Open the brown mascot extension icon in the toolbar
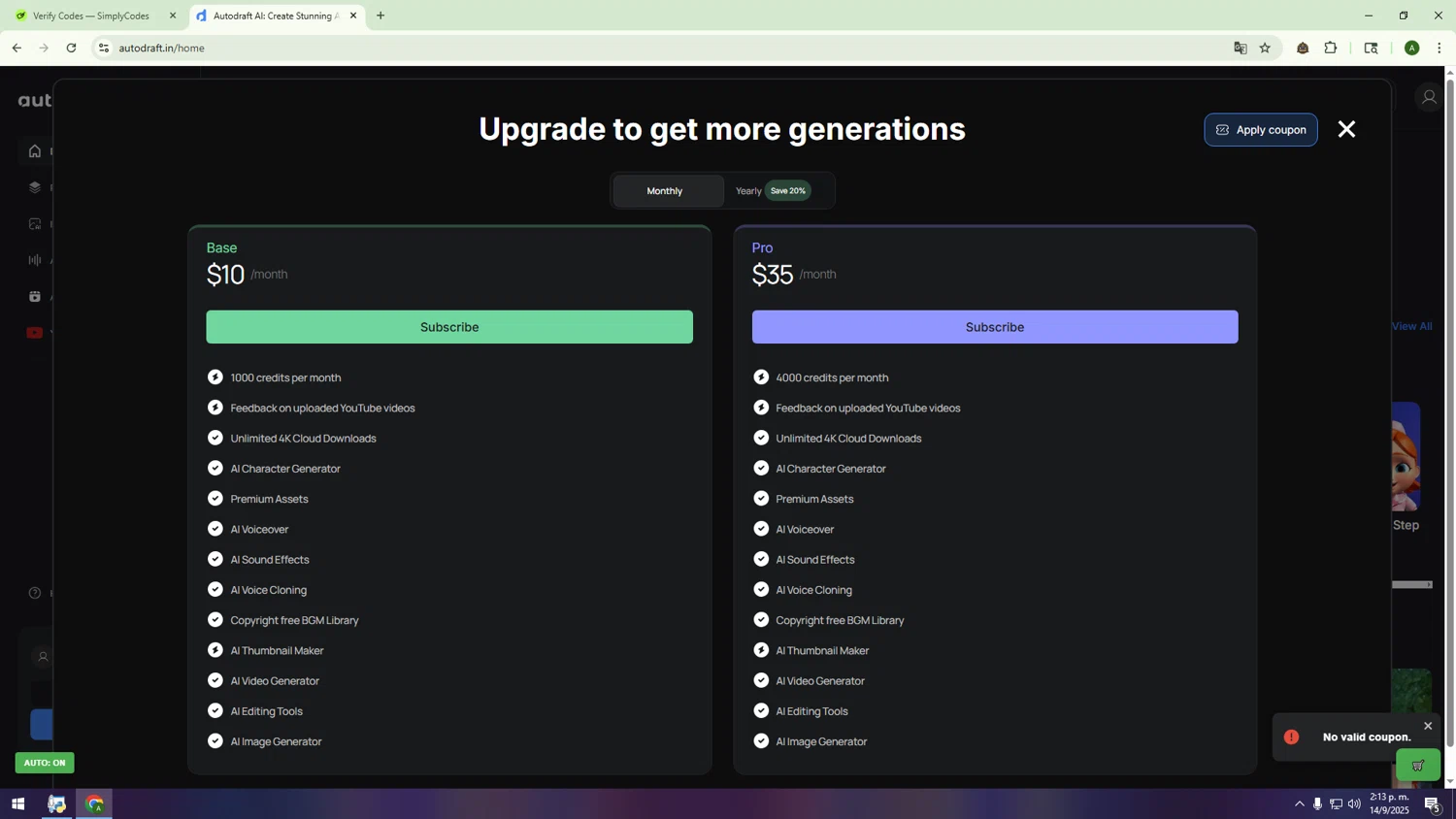The width and height of the screenshot is (1456, 819). 1303,48
